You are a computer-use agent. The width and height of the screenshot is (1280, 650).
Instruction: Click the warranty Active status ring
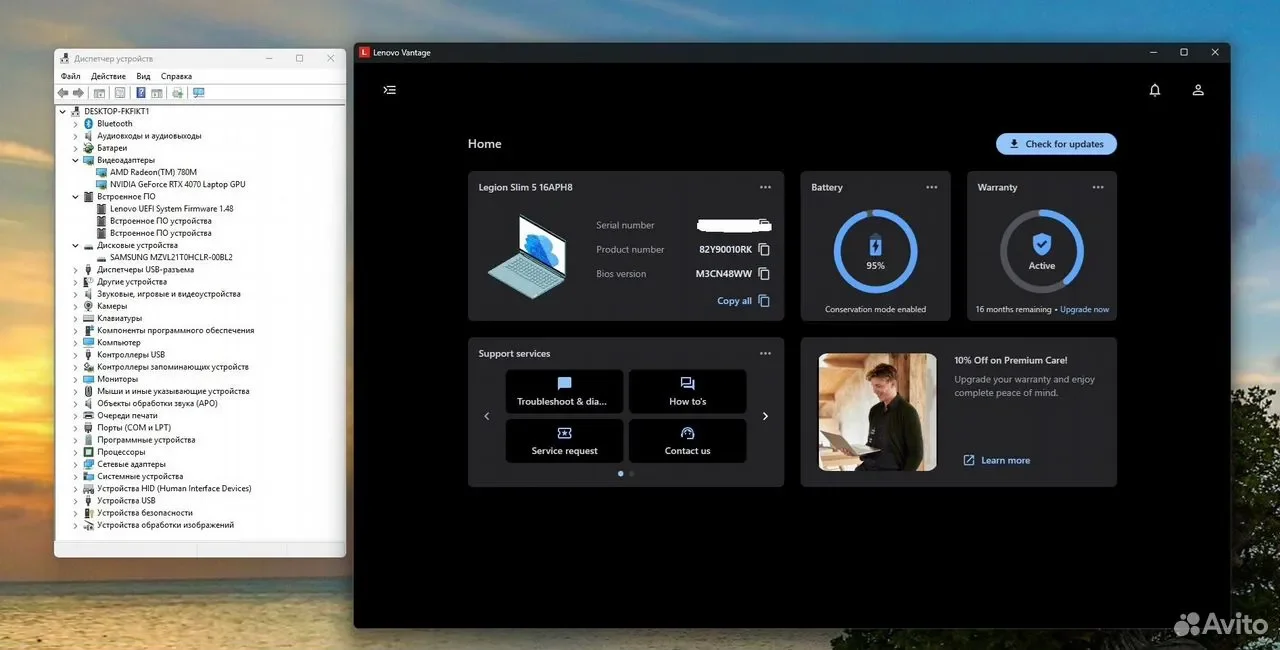point(1042,251)
